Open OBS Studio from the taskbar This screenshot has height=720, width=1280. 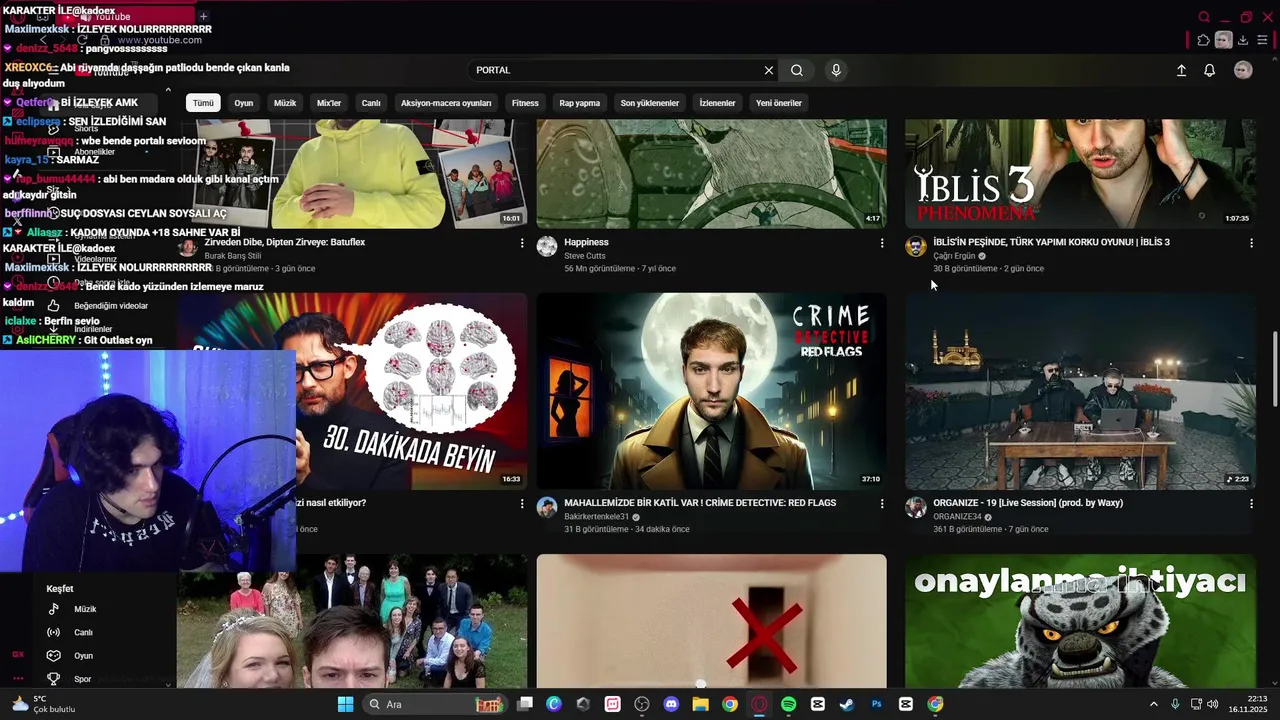coord(642,704)
